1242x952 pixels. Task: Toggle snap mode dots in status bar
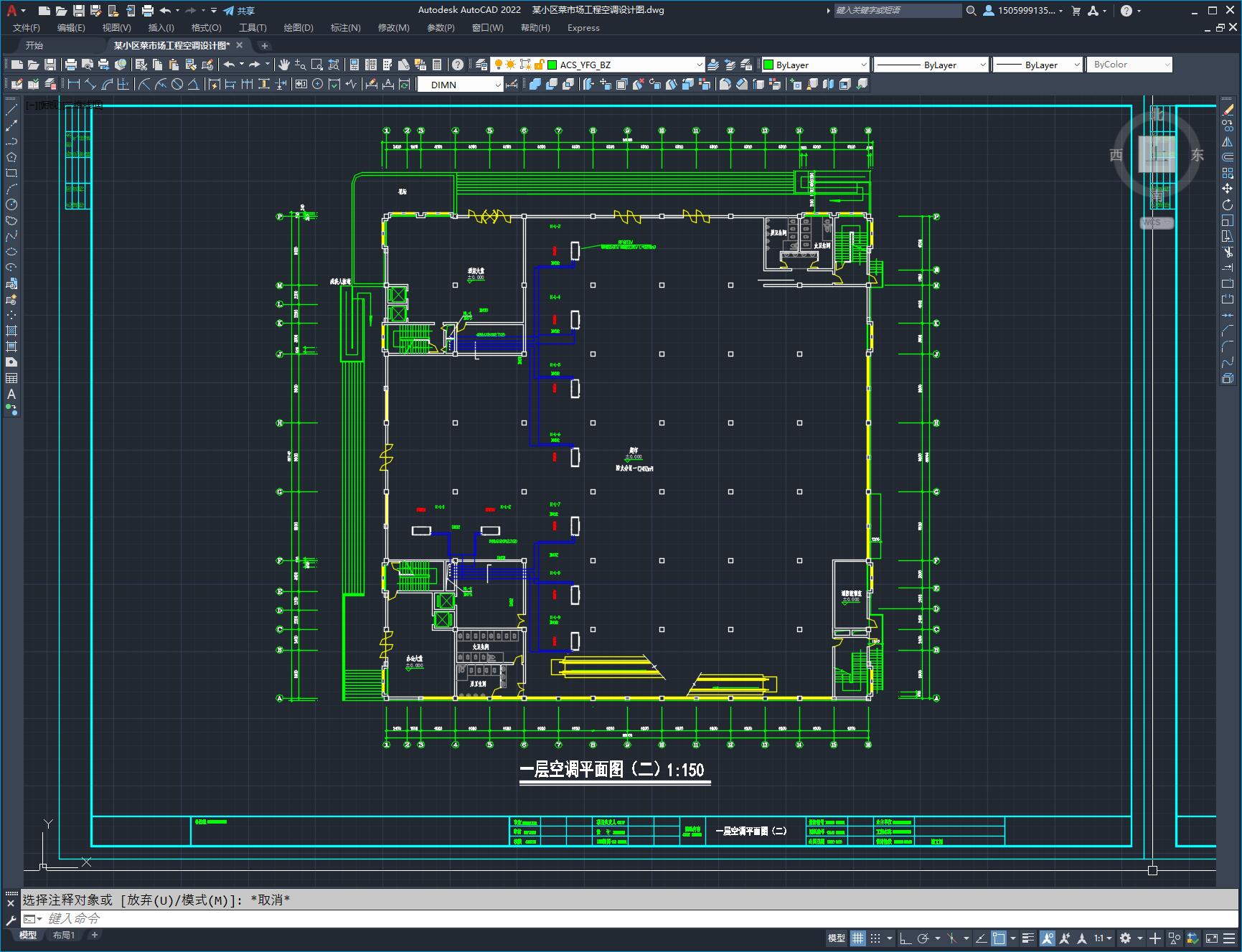pos(875,938)
